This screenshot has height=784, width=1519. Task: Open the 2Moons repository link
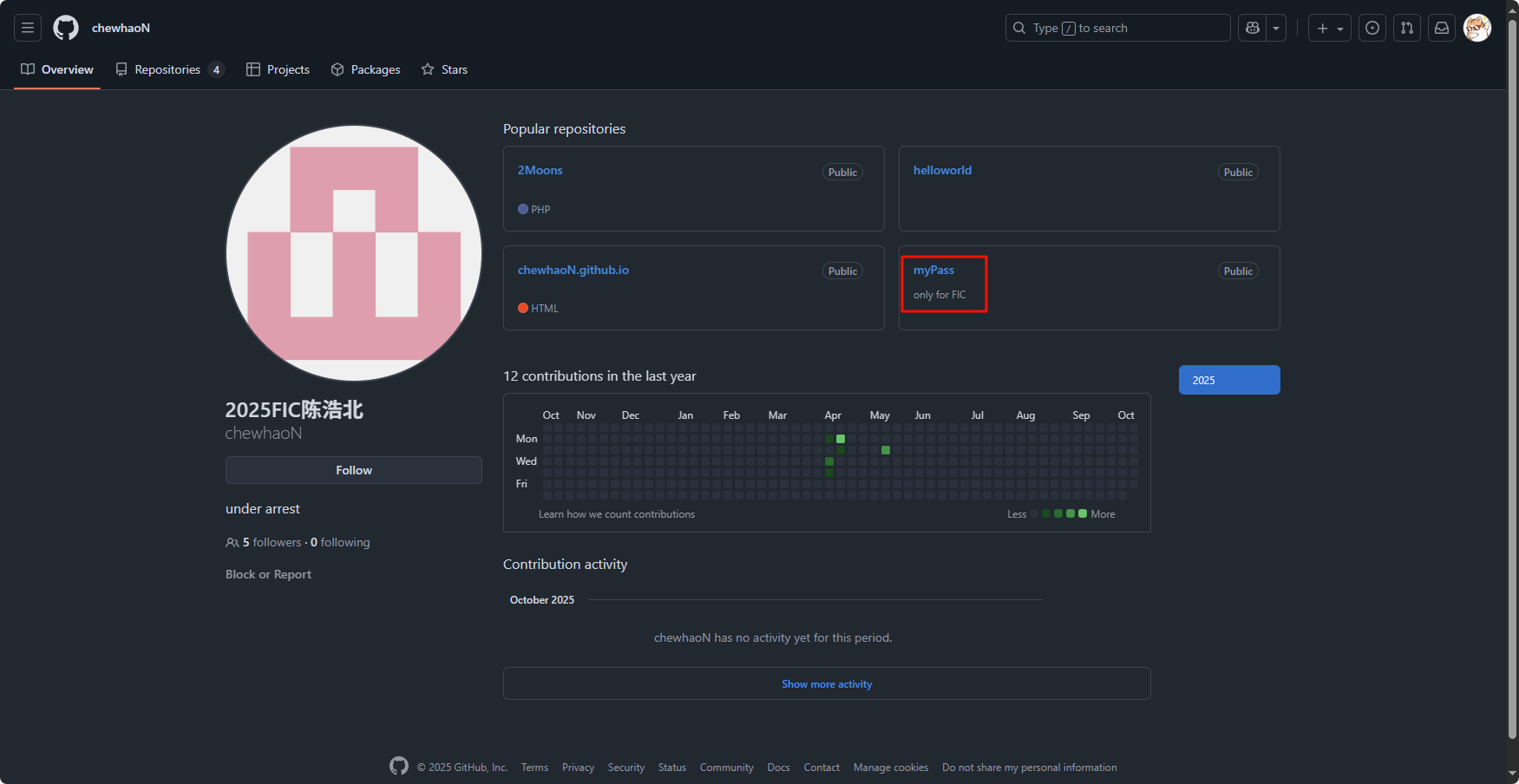(x=540, y=170)
